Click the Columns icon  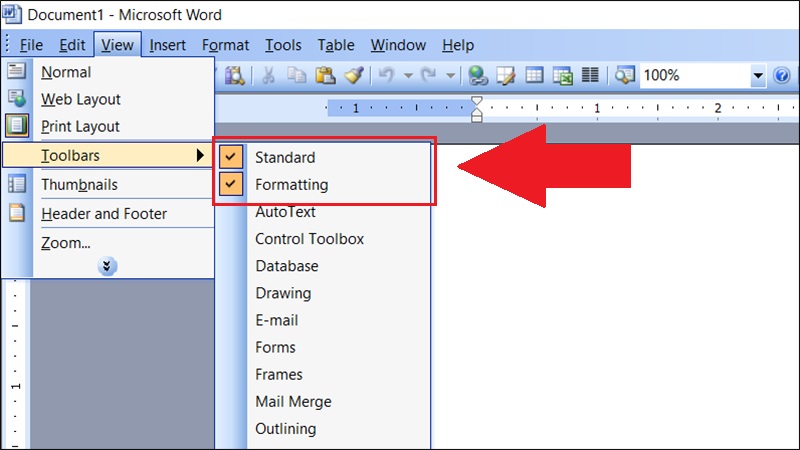pos(590,76)
